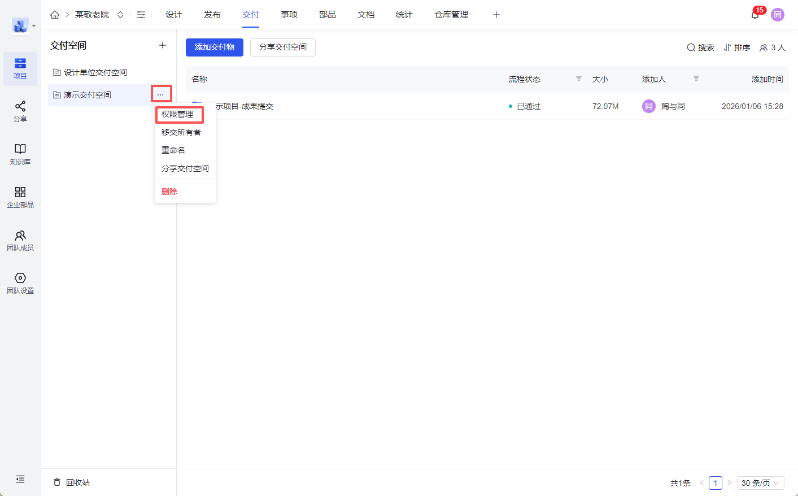The height and width of the screenshot is (496, 798).
Task: Open the 回收站 recycle bin
Action: [x=72, y=482]
